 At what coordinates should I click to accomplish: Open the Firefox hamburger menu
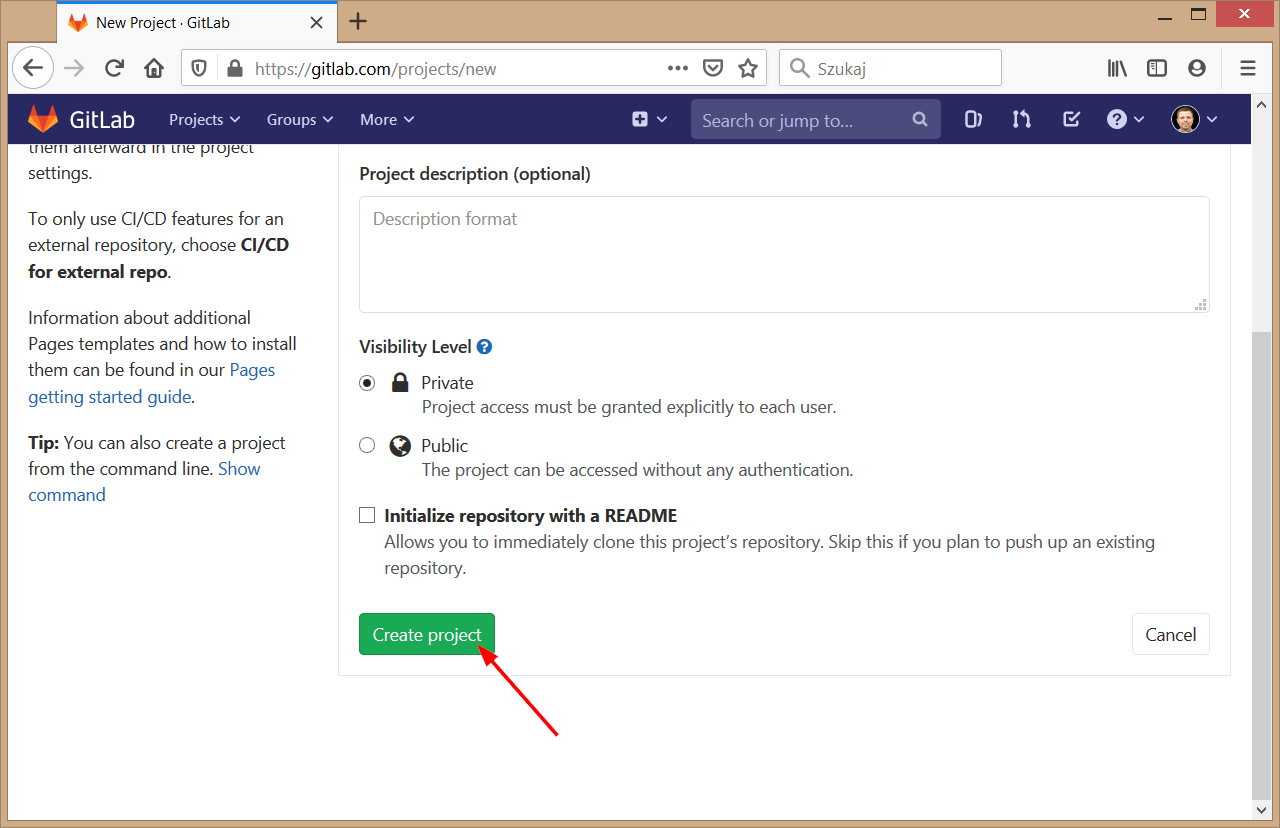click(x=1247, y=68)
